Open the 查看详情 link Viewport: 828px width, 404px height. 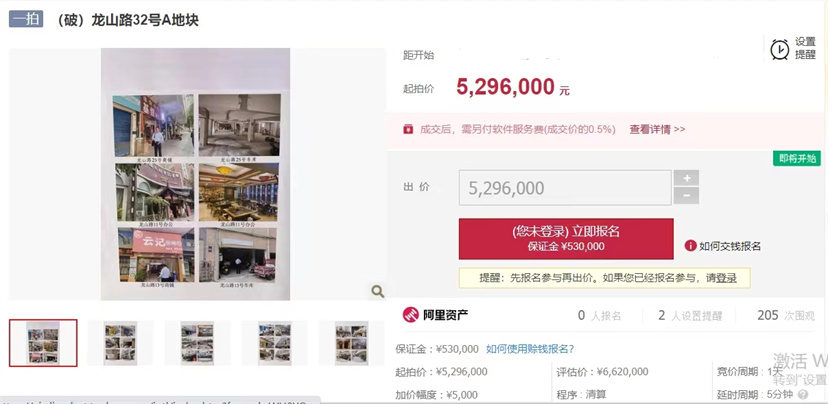pos(657,129)
